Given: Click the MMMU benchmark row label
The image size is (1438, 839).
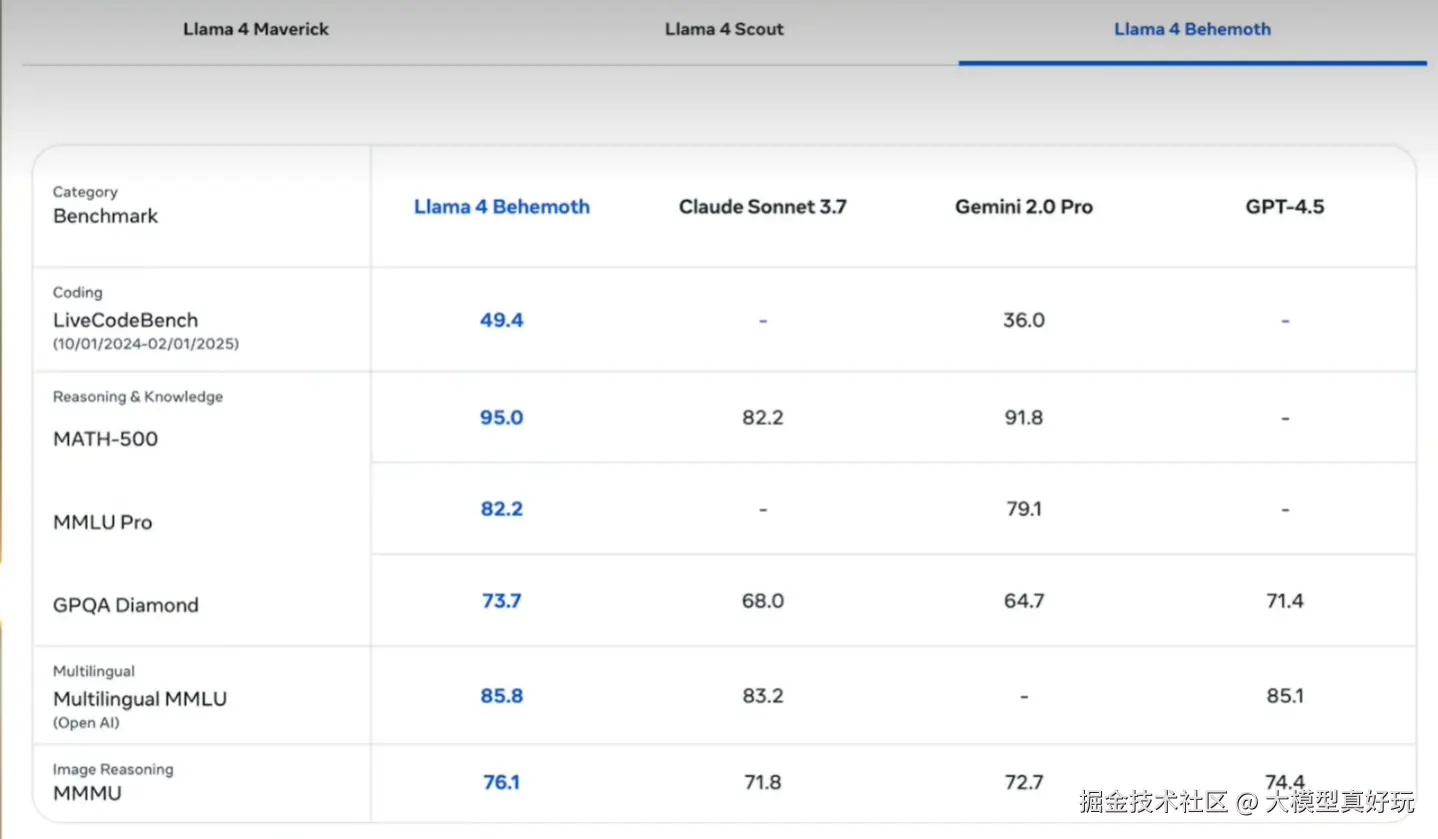Looking at the screenshot, I should coord(87,793).
